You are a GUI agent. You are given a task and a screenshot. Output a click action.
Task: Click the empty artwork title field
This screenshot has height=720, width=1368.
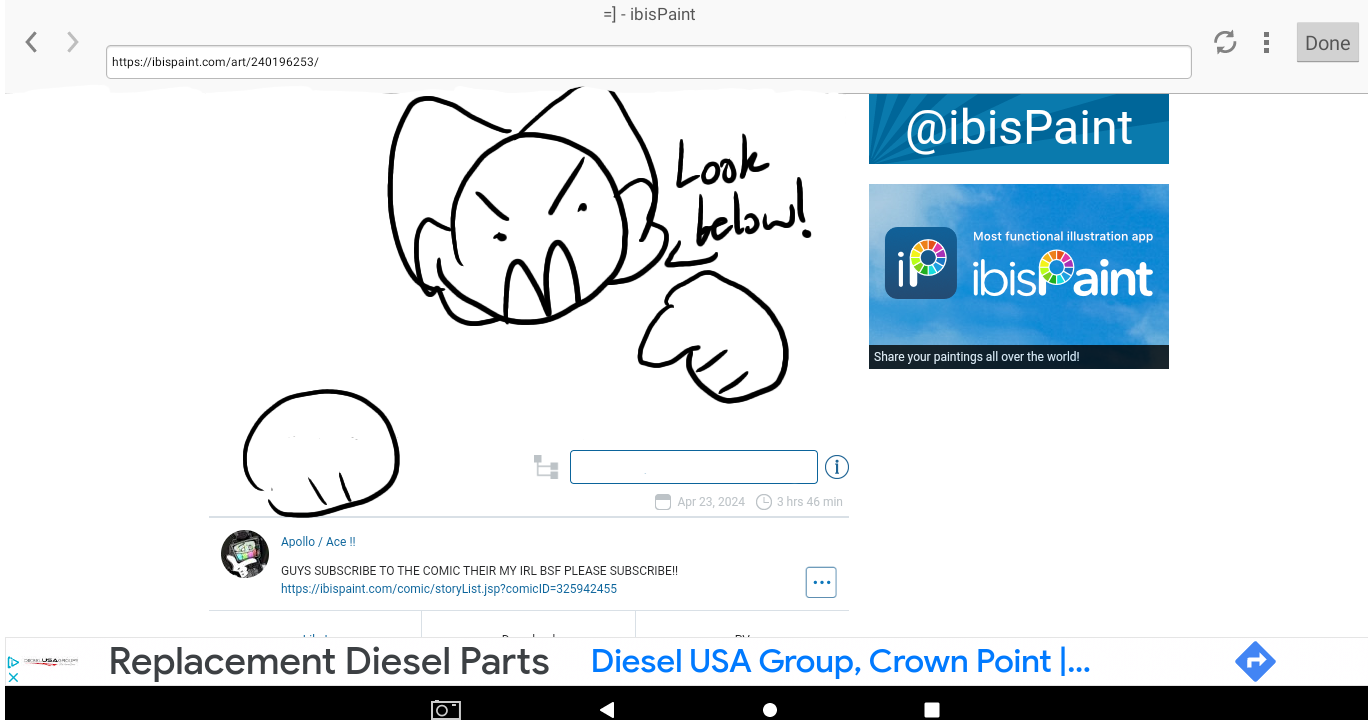[693, 467]
